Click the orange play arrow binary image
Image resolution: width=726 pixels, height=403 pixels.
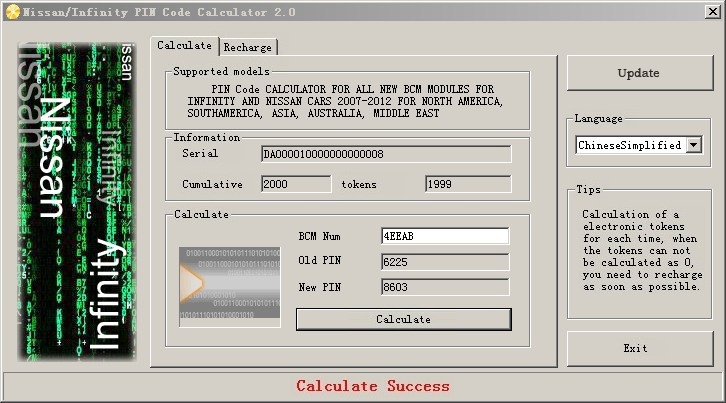pyautogui.click(x=230, y=287)
